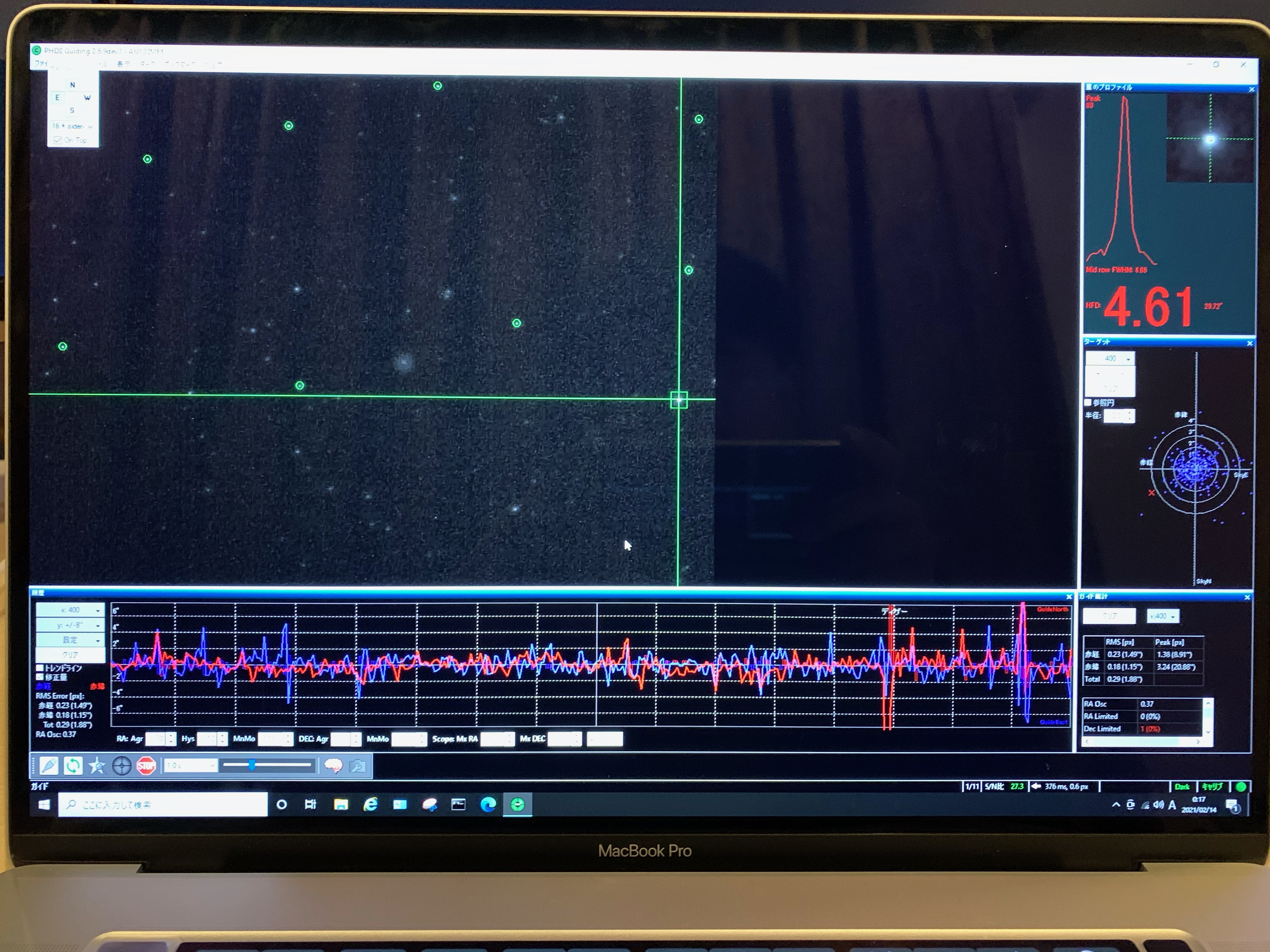This screenshot has width=1270, height=952.
Task: Toggle the On Top checkbox
Action: point(57,140)
